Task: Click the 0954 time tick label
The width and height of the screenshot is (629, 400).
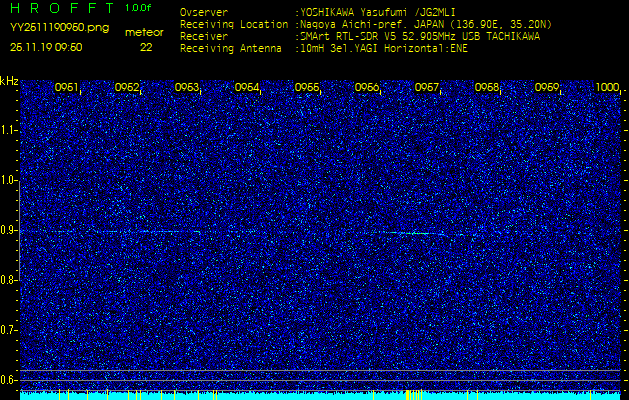Action: [246, 87]
